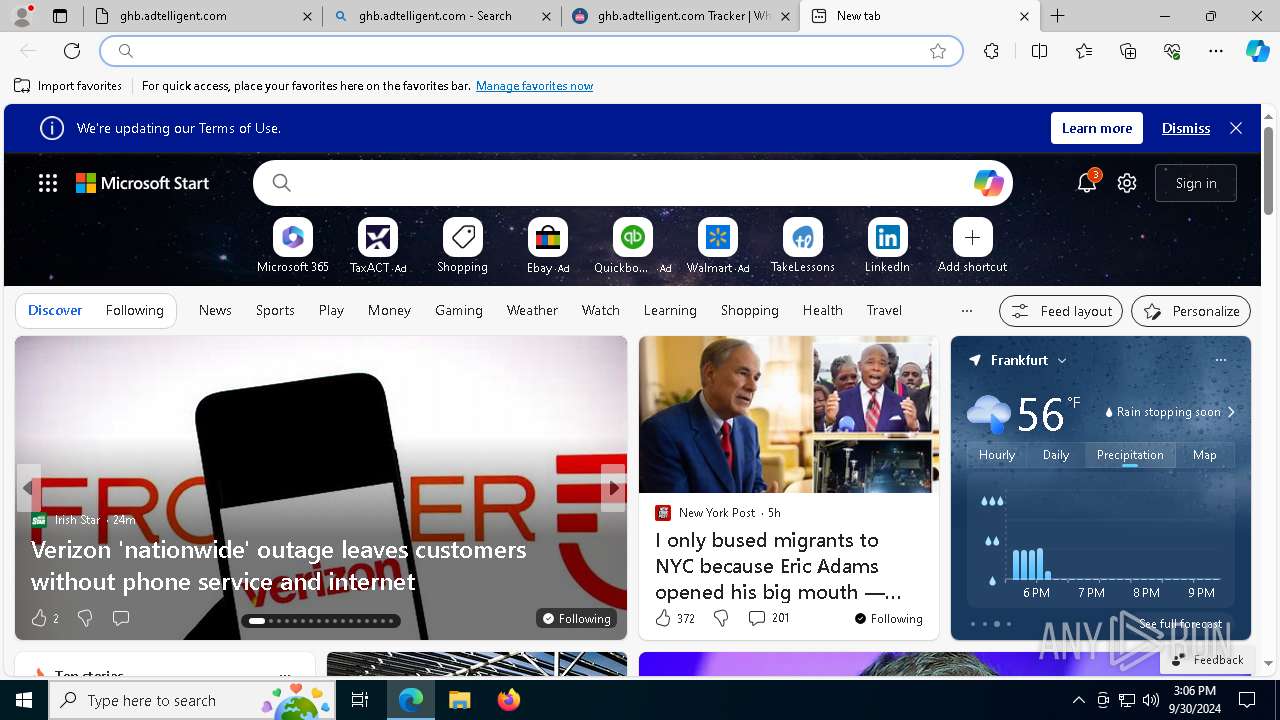Viewport: 1280px width, 720px height.
Task: Open browser Favorites star-list icon
Action: (x=1084, y=51)
